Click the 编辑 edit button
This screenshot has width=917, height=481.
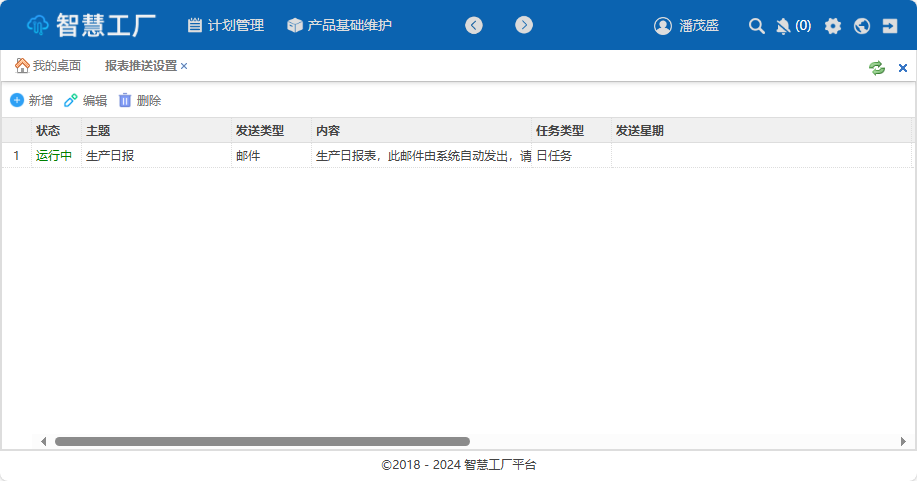85,100
